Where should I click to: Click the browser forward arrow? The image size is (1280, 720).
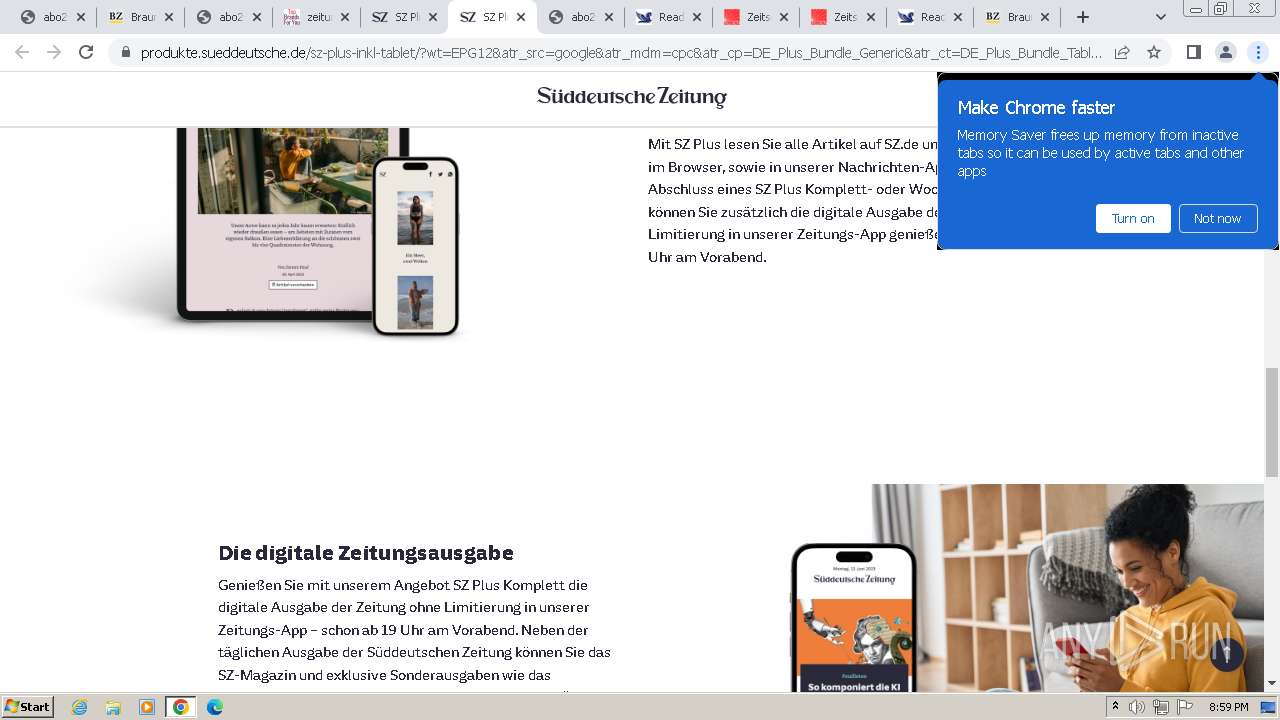pyautogui.click(x=54, y=52)
